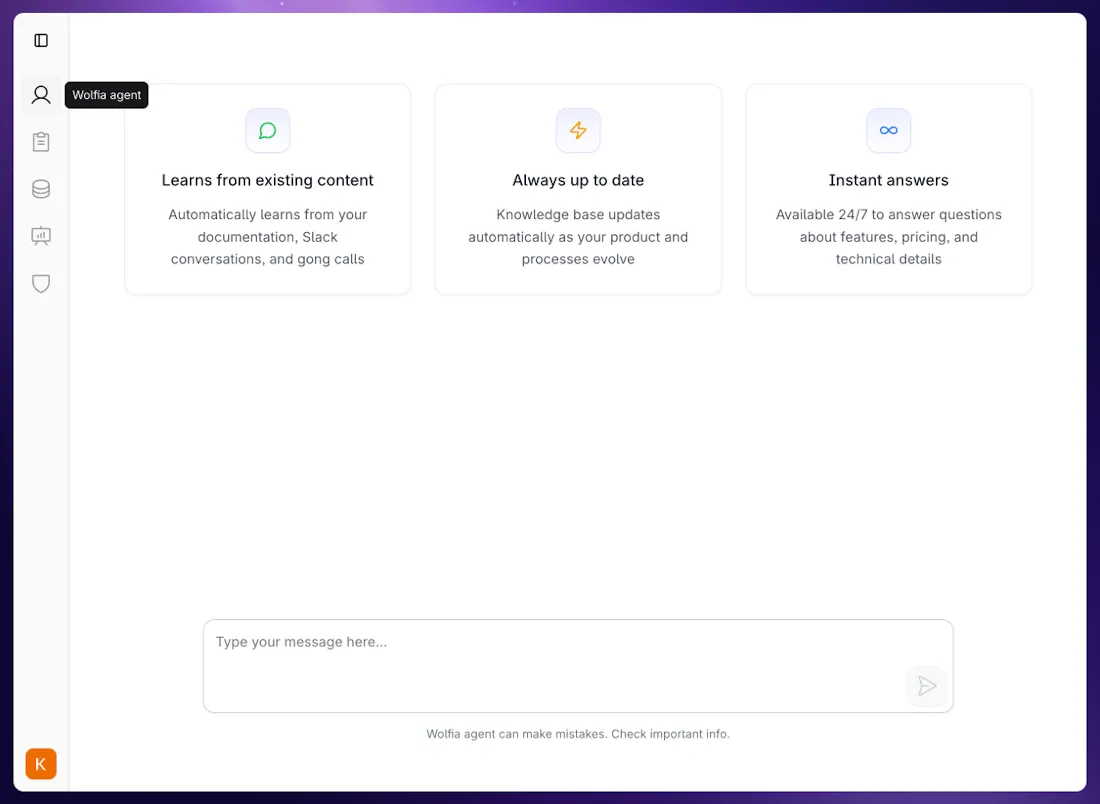This screenshot has width=1100, height=804.
Task: Select the 'Learns from existing content' heading
Action: 267,180
